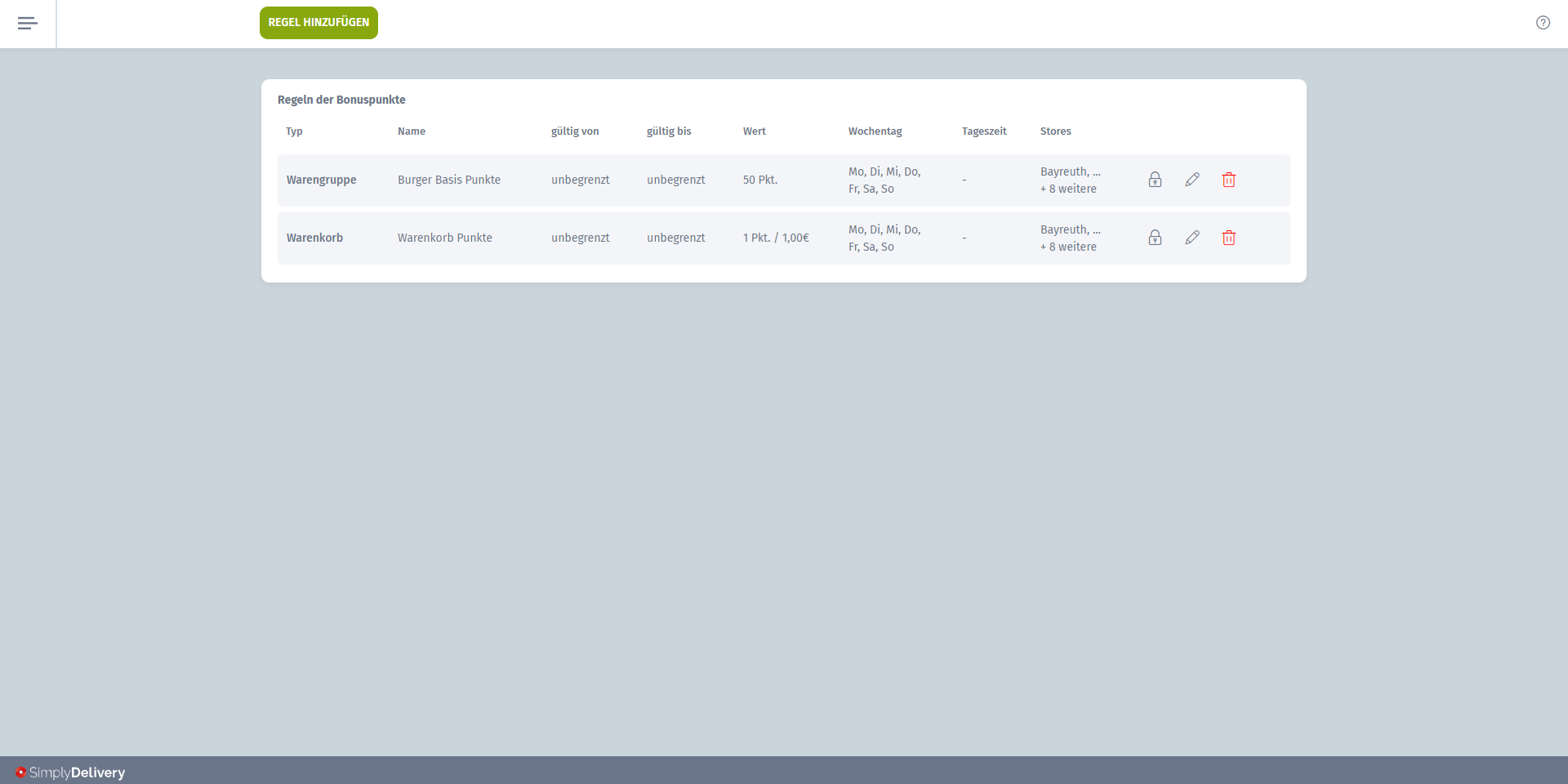The image size is (1568, 784).
Task: Click weekdays cell of Burger Basis Punkte
Action: pyautogui.click(x=884, y=180)
